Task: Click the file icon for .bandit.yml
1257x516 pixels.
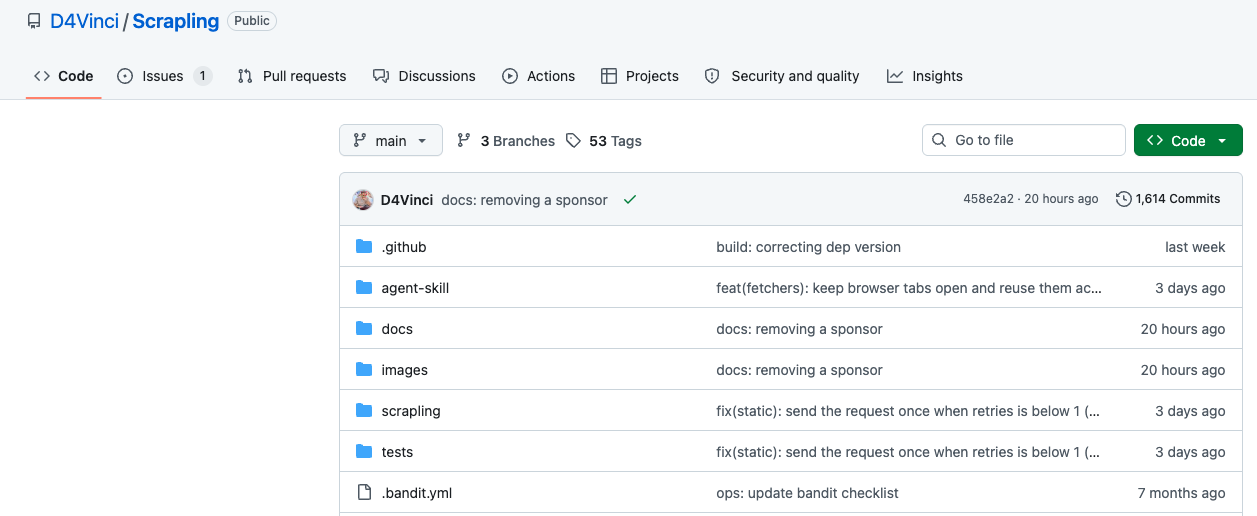Action: (x=364, y=493)
